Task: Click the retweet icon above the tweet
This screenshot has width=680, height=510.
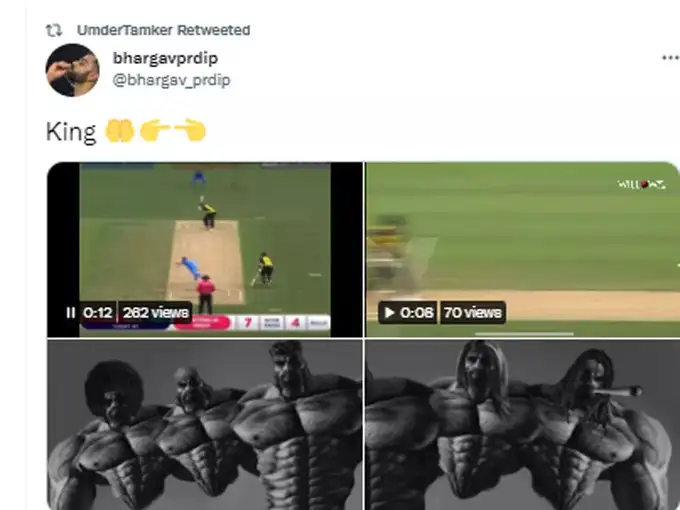Action: (54, 30)
